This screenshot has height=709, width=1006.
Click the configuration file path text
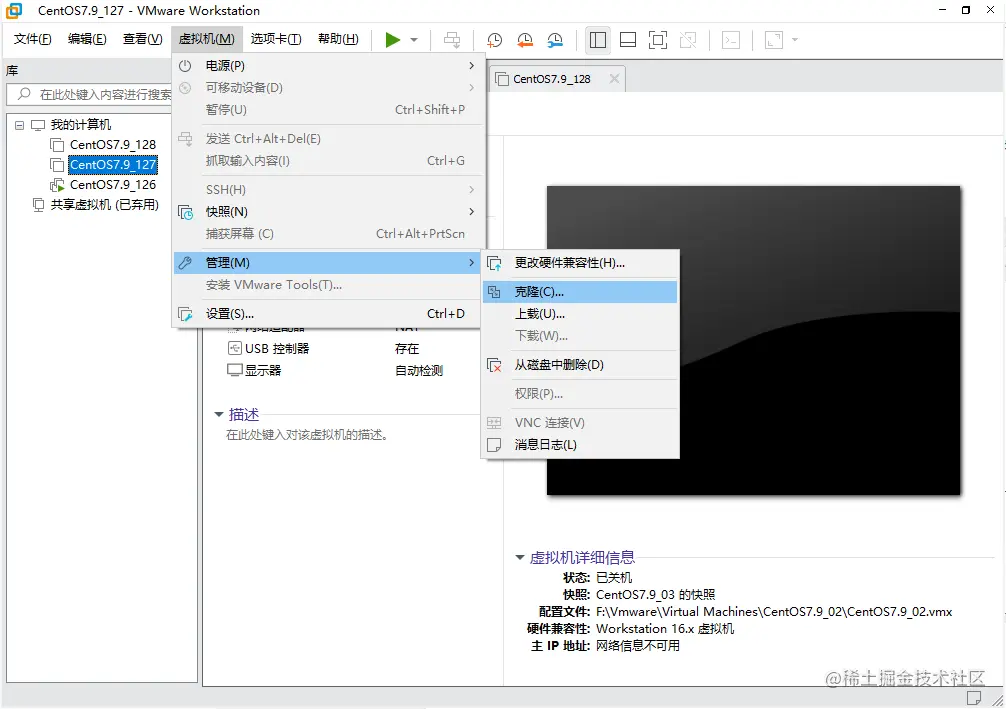tap(773, 611)
